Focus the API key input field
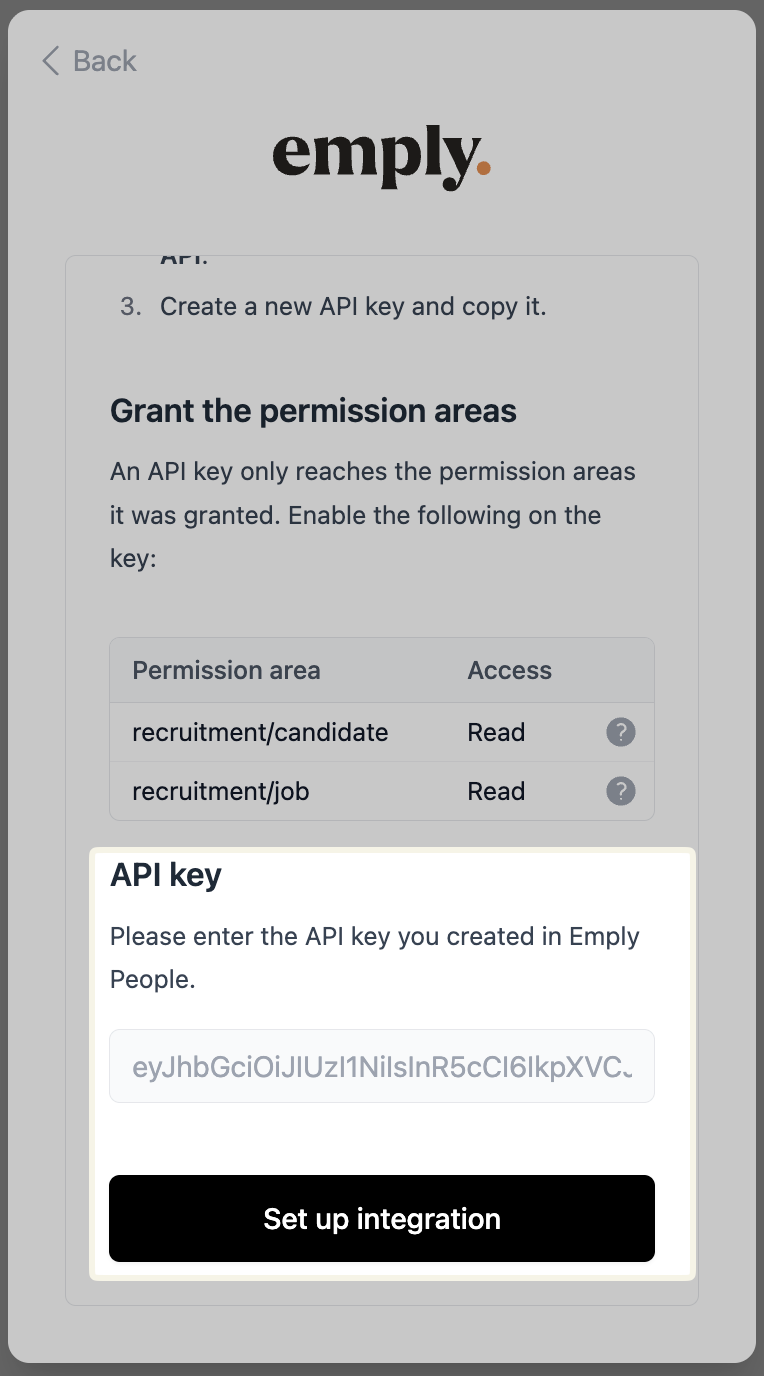 point(382,1066)
